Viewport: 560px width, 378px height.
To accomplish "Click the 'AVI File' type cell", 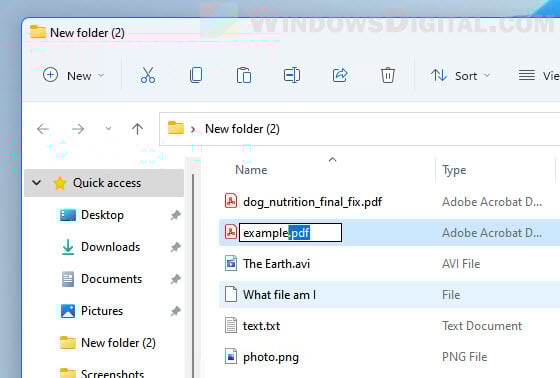I will [461, 264].
